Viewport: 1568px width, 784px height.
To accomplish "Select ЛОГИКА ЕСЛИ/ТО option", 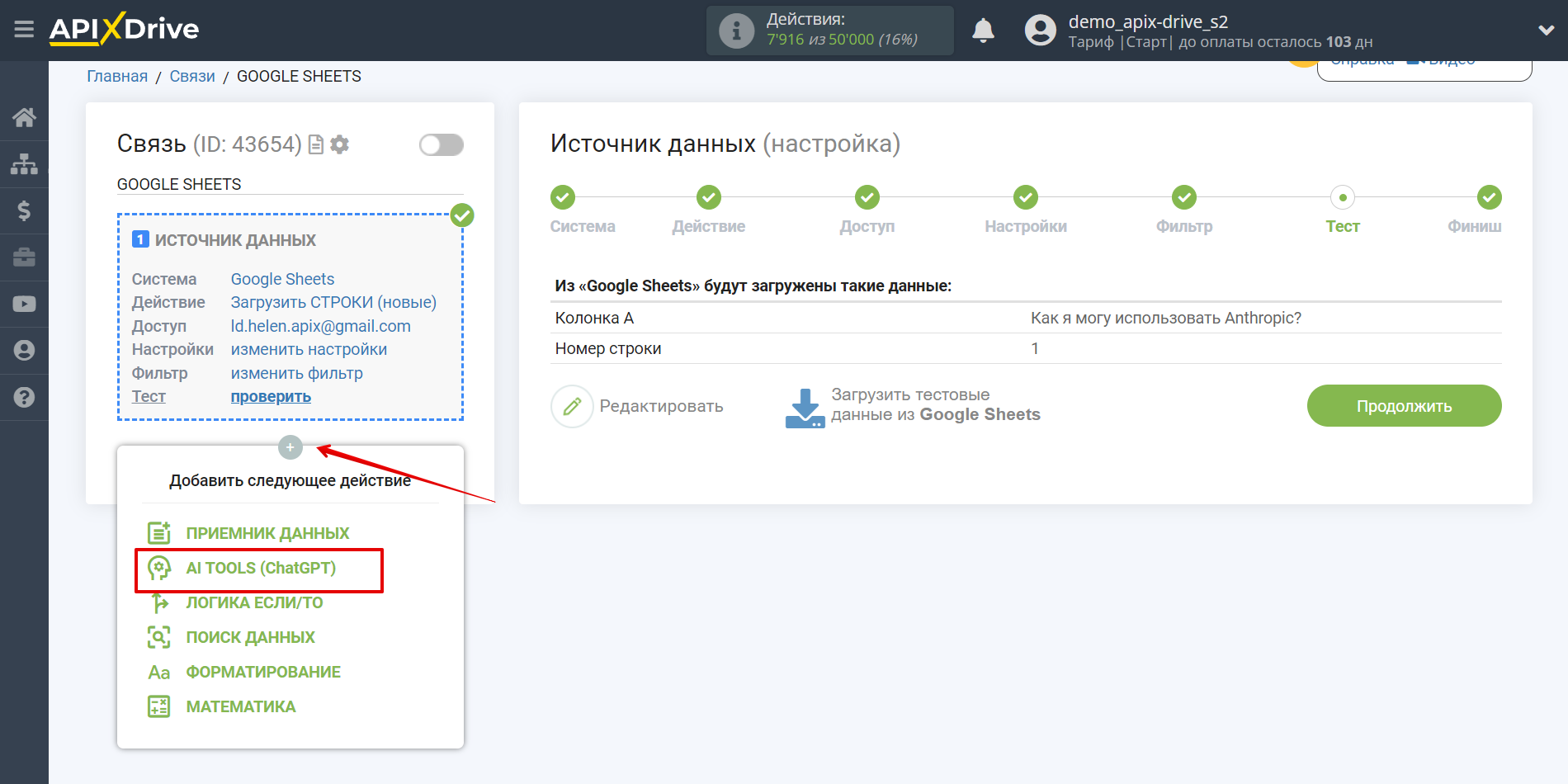I will (x=254, y=602).
